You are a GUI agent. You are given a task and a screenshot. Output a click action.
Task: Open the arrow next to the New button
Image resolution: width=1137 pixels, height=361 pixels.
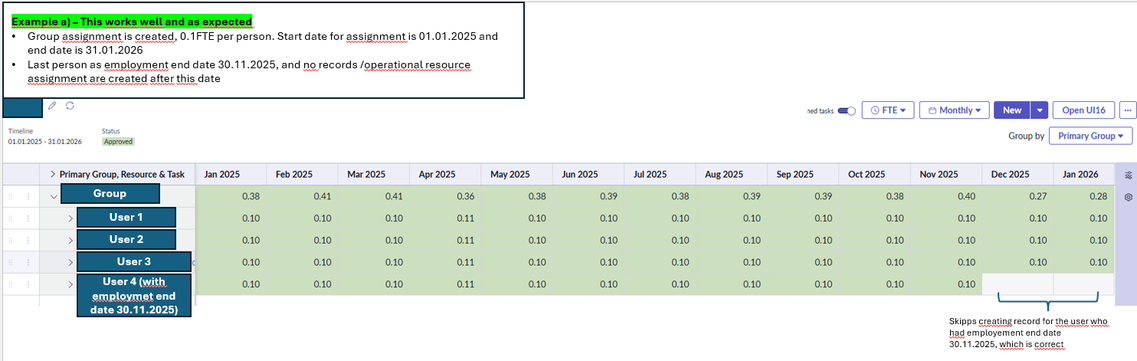click(x=1041, y=110)
